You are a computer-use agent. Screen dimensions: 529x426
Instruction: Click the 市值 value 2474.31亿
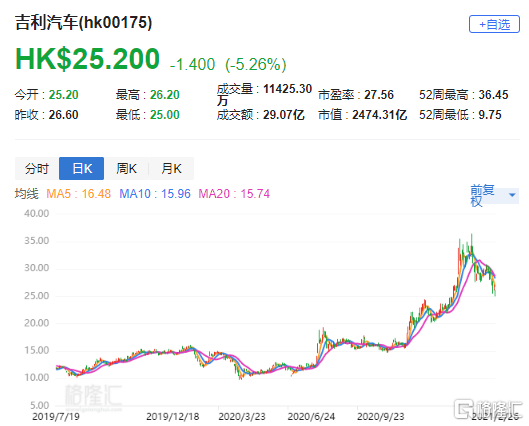380,115
